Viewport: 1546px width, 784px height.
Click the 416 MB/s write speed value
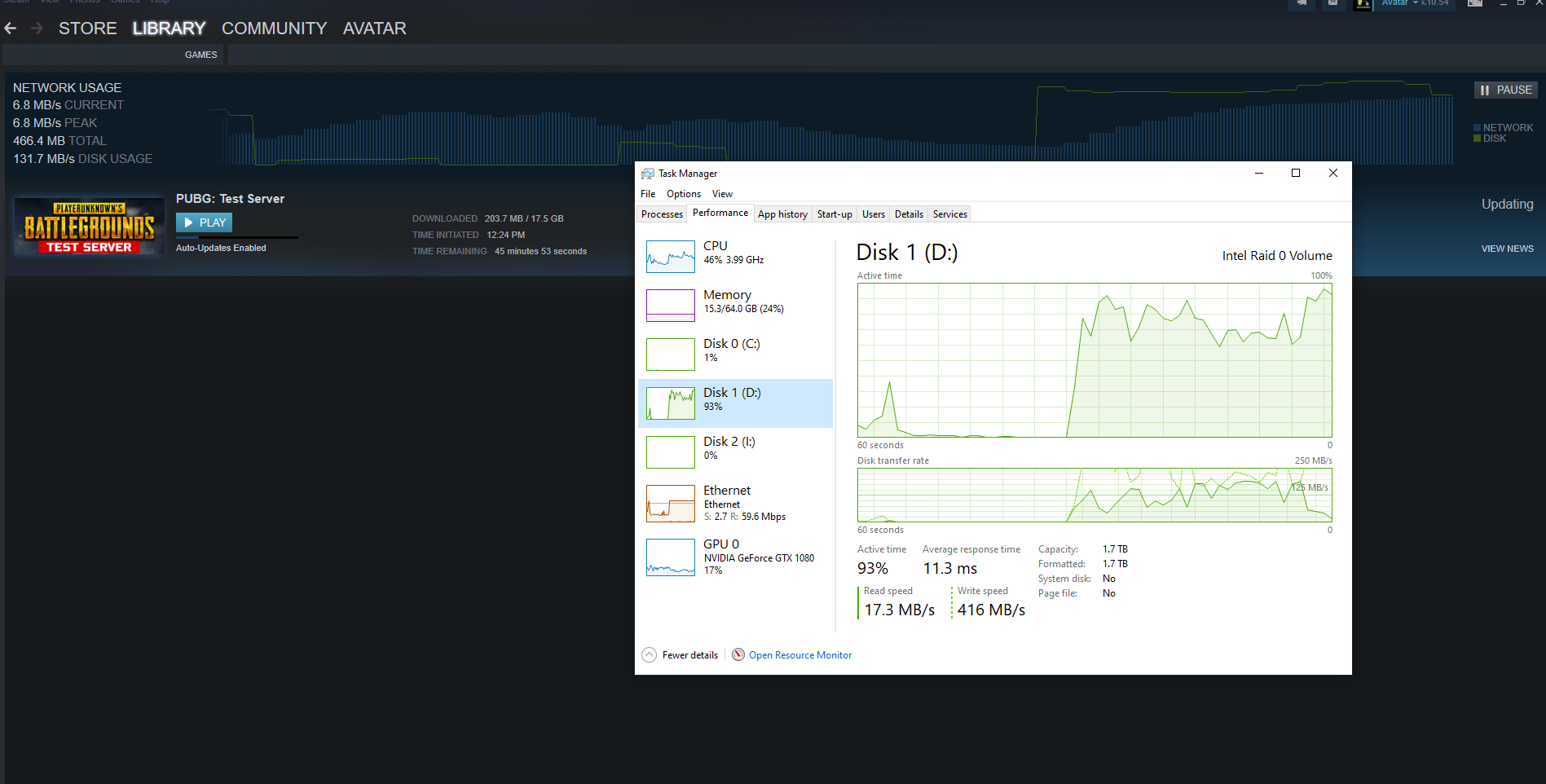[991, 610]
